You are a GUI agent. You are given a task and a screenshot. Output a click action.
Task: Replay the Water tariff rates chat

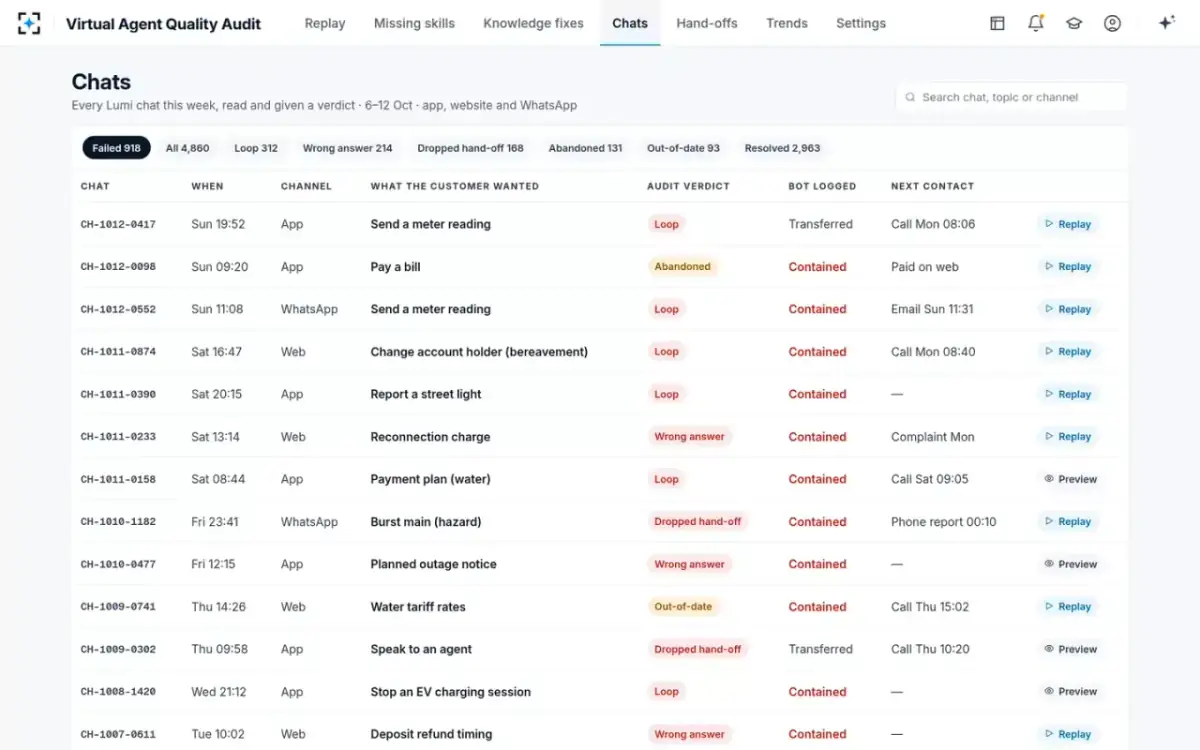point(1068,607)
